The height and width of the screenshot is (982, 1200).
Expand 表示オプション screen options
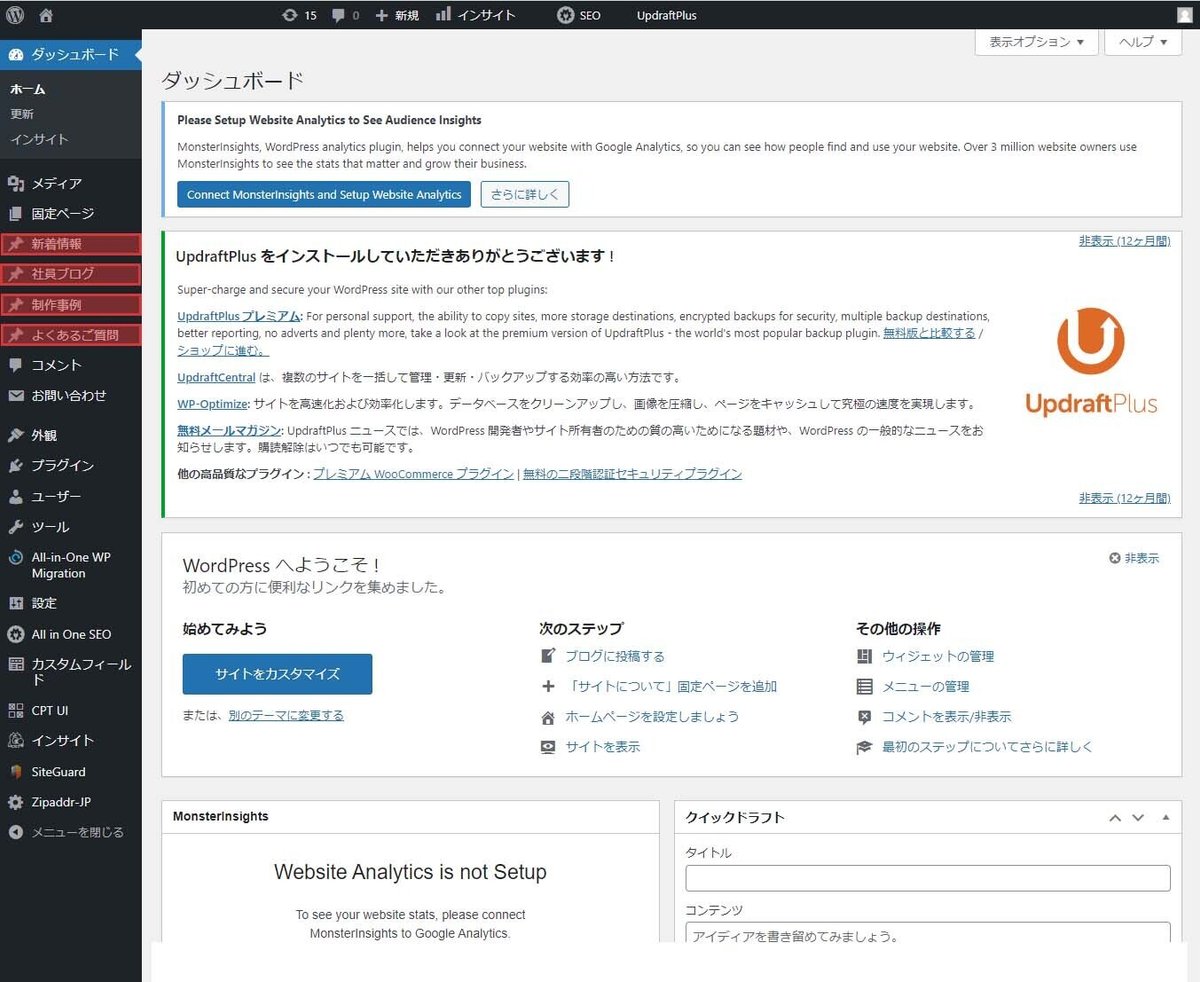pos(1036,42)
